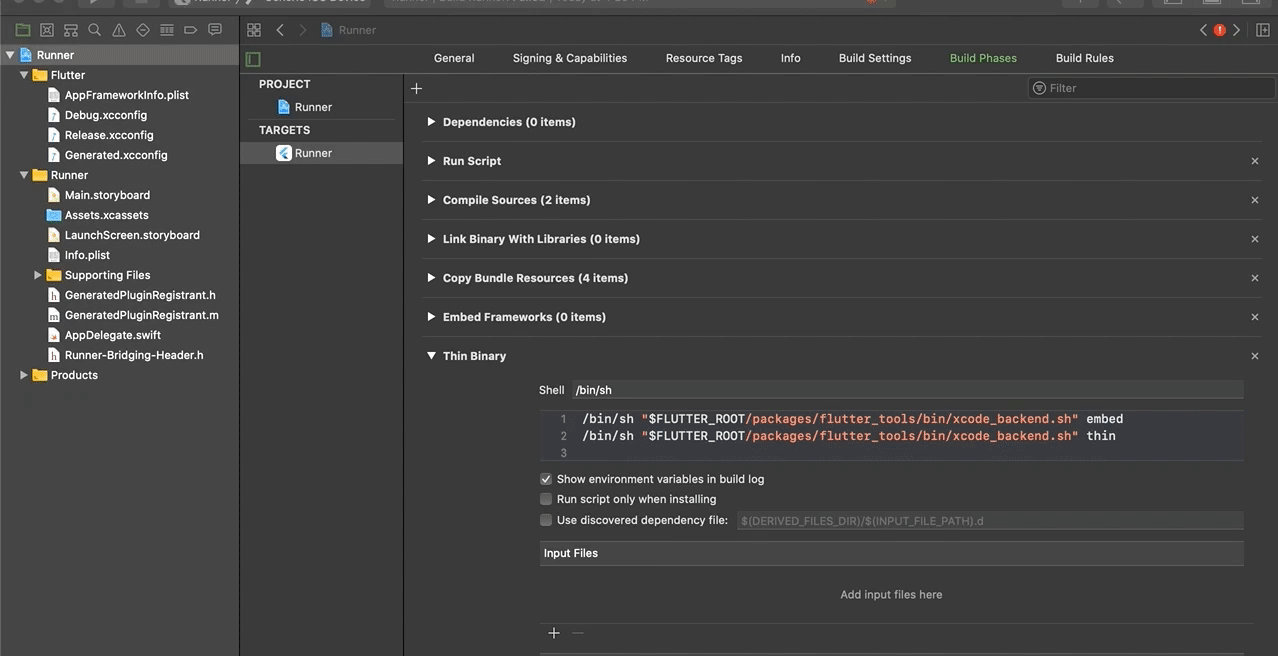Add an editor pane on the right
The height and width of the screenshot is (656, 1278).
[1263, 30]
